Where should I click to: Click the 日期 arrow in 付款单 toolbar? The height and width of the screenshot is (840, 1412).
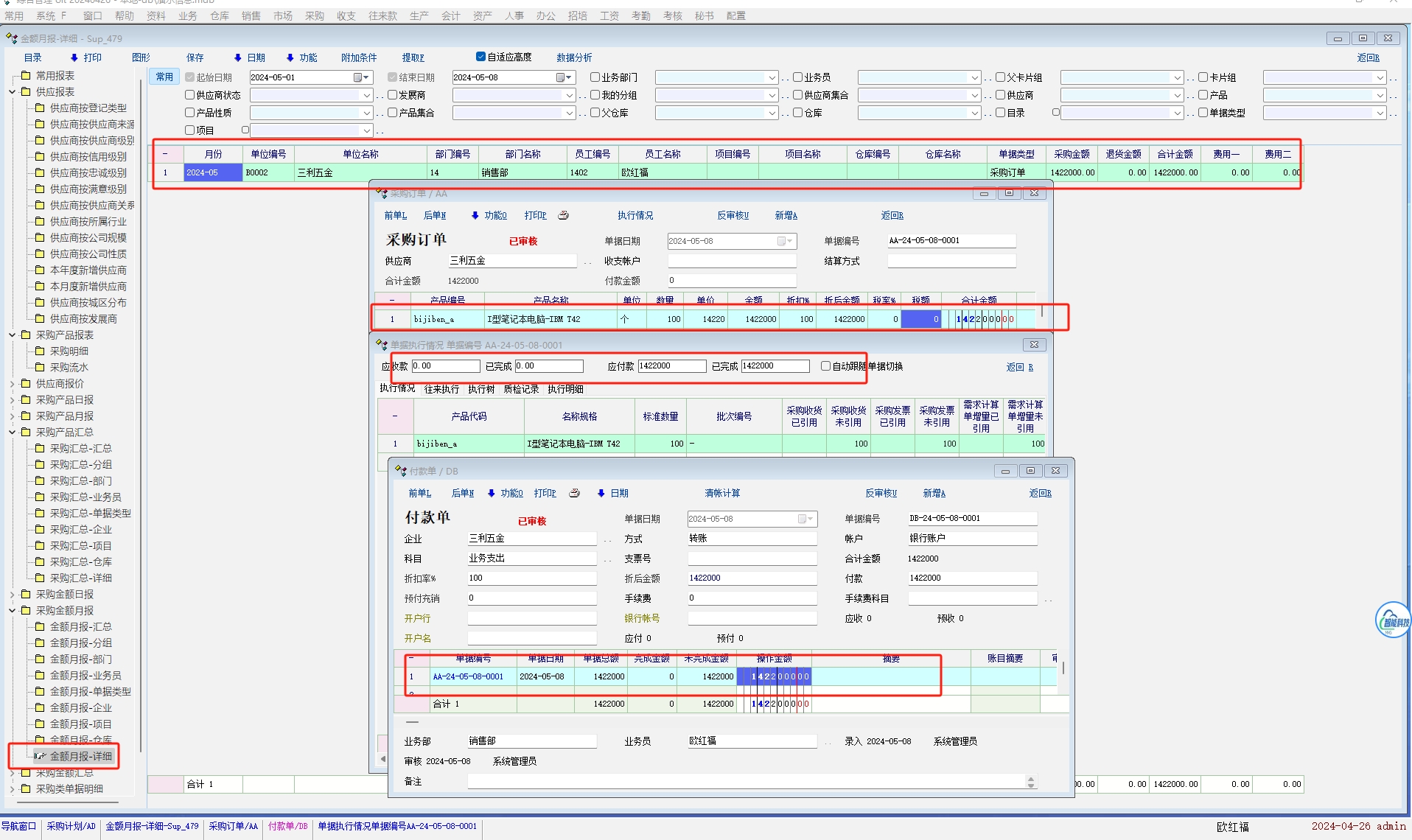coord(601,493)
